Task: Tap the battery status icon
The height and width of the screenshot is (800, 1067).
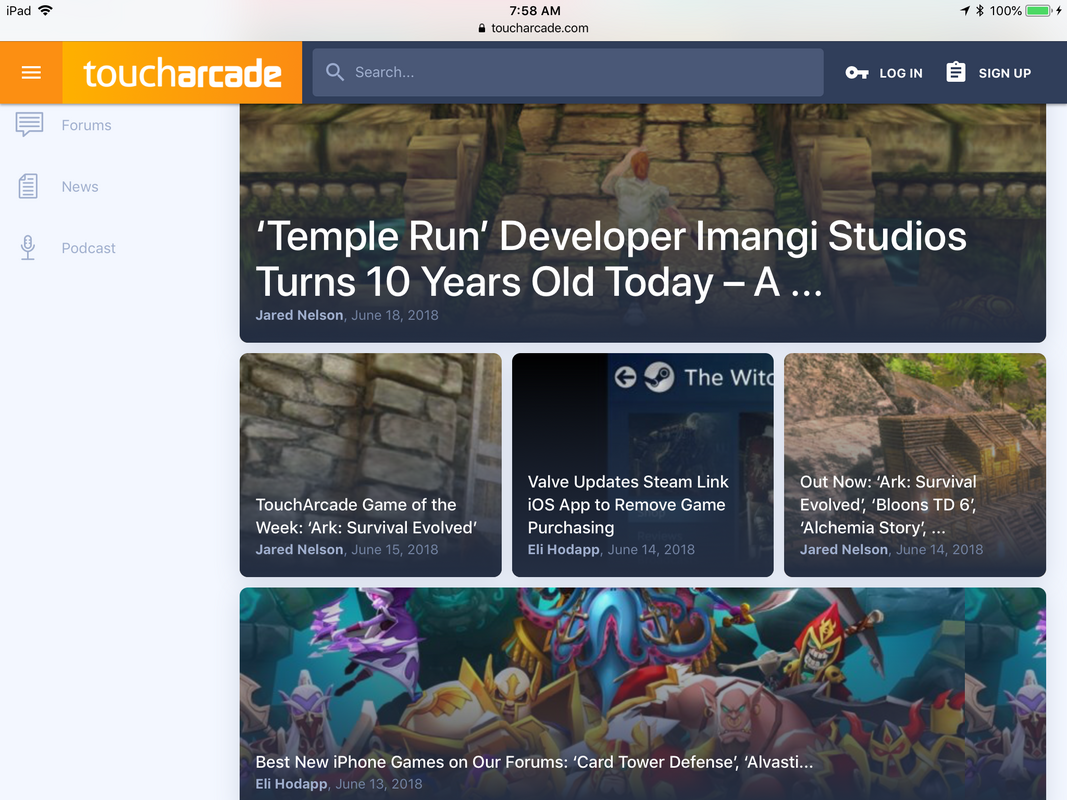Action: [1038, 10]
